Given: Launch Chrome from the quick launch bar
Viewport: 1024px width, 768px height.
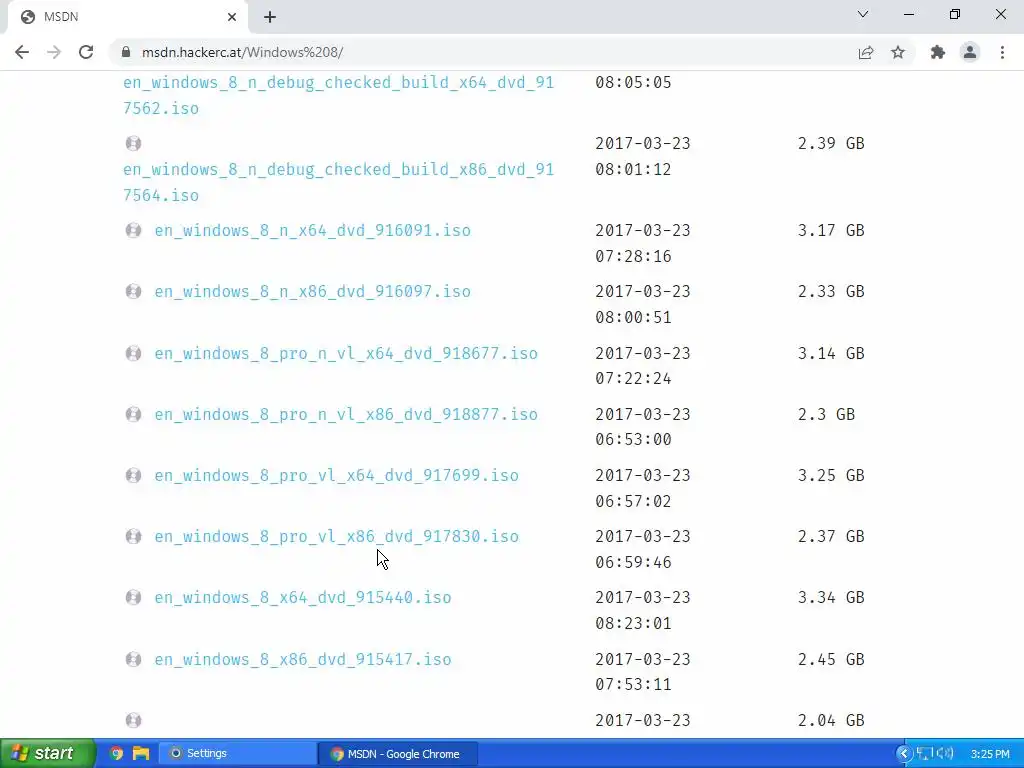Looking at the screenshot, I should [116, 754].
